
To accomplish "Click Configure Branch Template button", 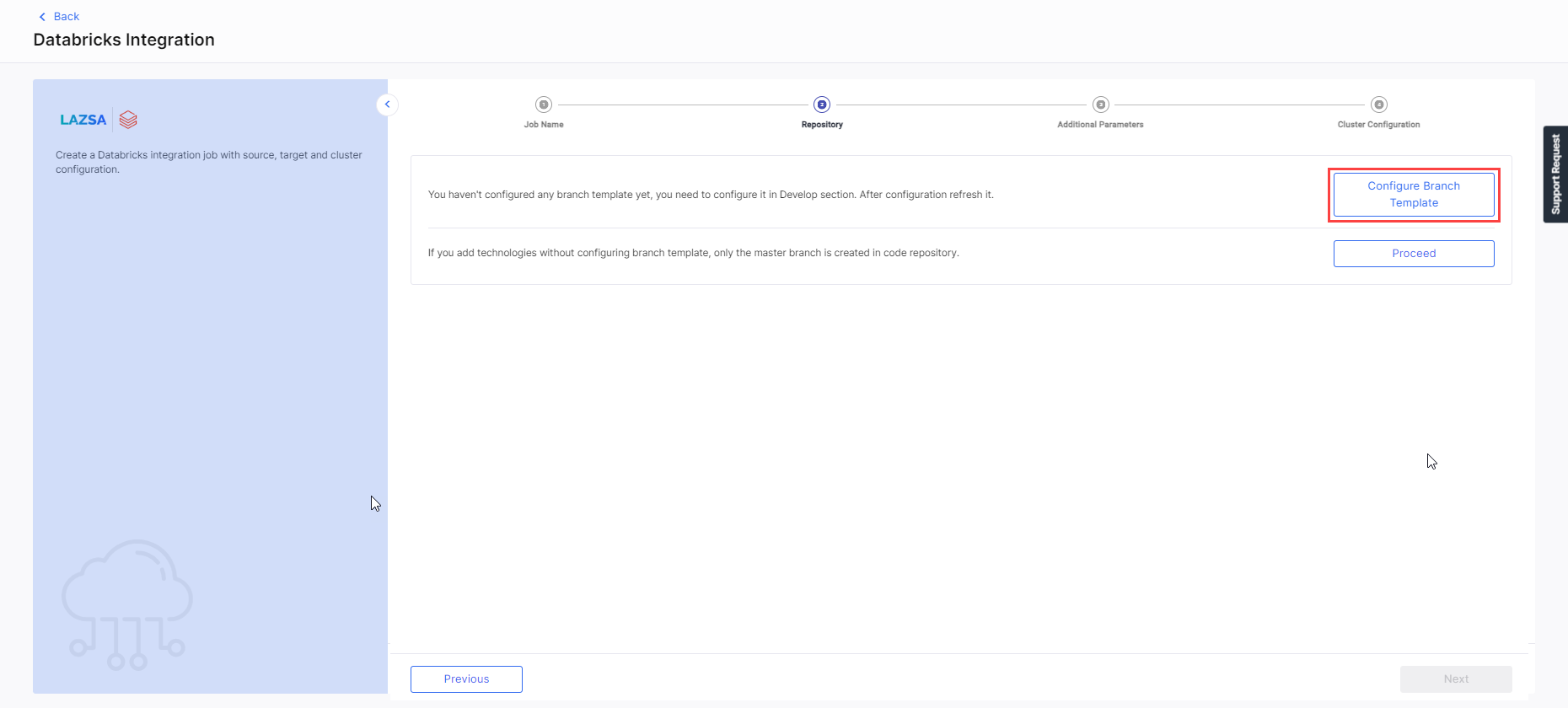I will (x=1414, y=195).
